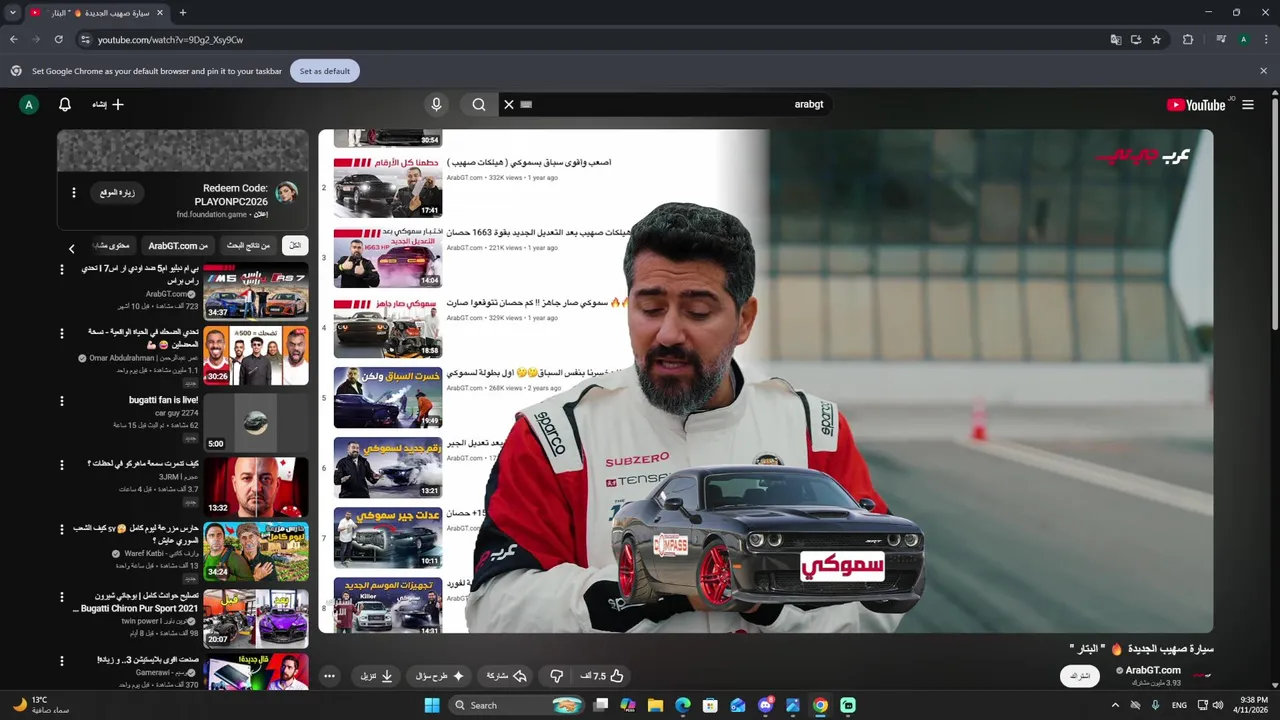The height and width of the screenshot is (720, 1280).
Task: Open Discord from the taskbar
Action: (765, 705)
